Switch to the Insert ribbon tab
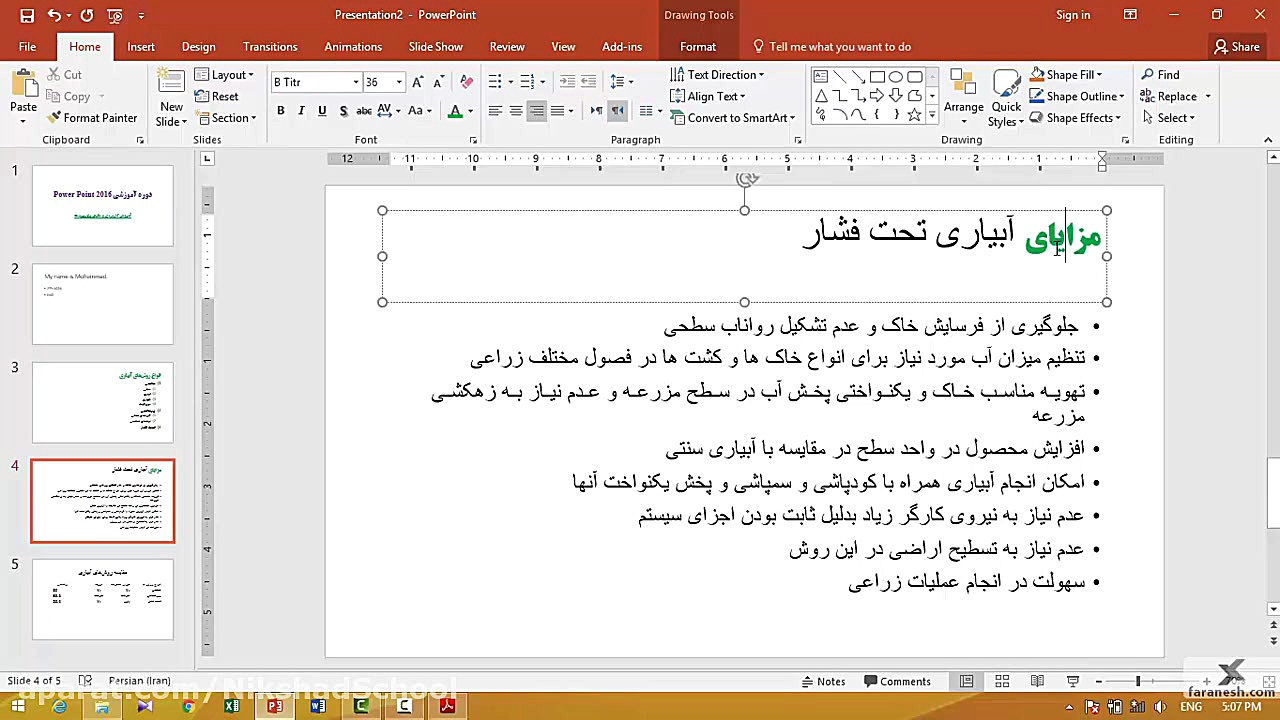The height and width of the screenshot is (720, 1280). pyautogui.click(x=141, y=46)
